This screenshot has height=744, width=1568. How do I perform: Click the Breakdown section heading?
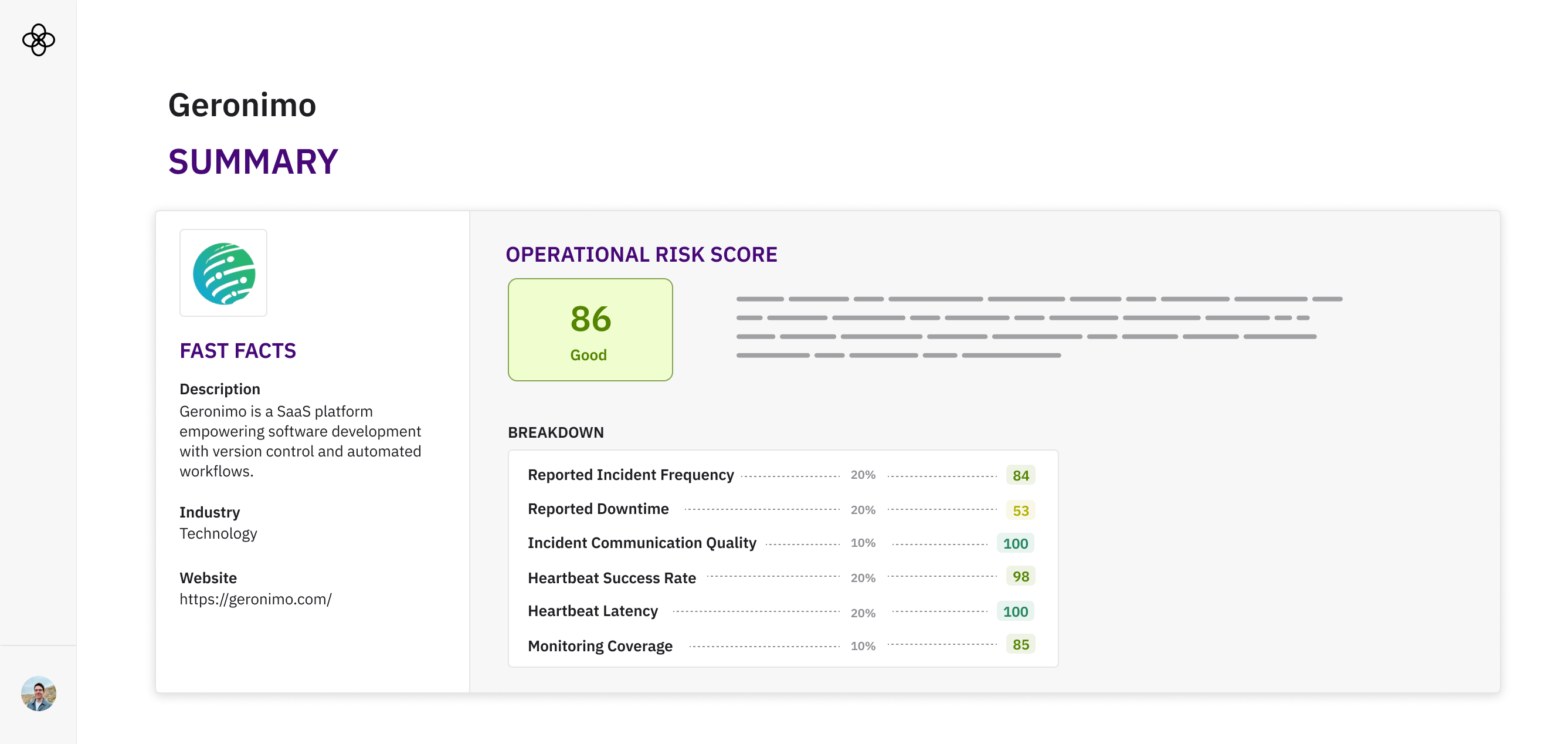click(x=555, y=432)
